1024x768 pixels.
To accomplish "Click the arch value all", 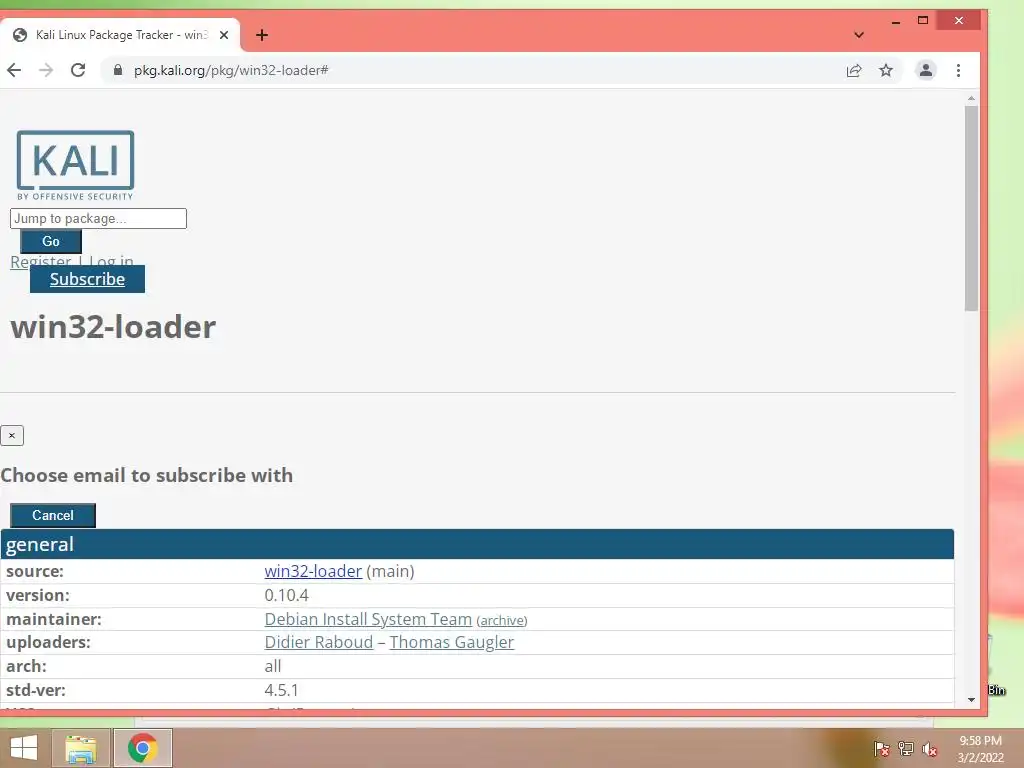I will click(273, 666).
